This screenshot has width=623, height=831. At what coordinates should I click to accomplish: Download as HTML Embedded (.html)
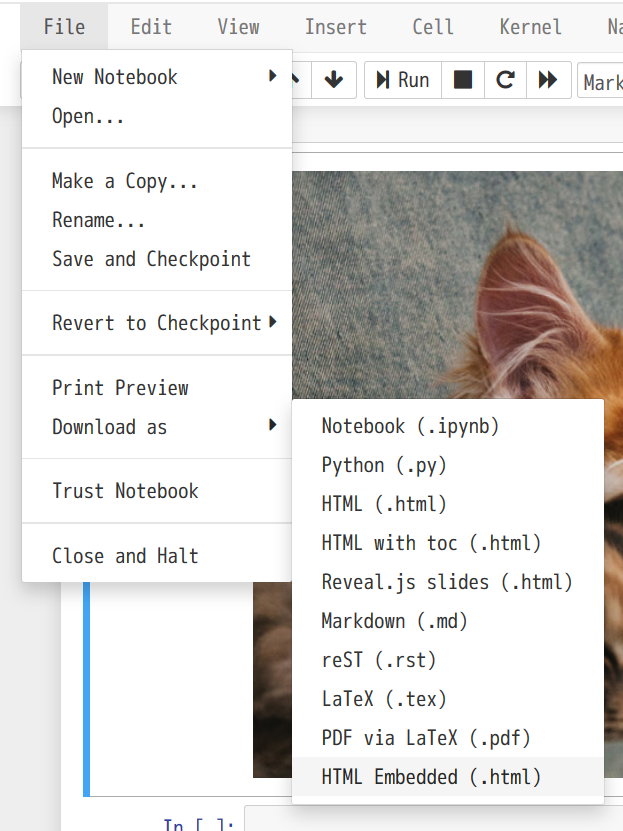click(x=448, y=777)
